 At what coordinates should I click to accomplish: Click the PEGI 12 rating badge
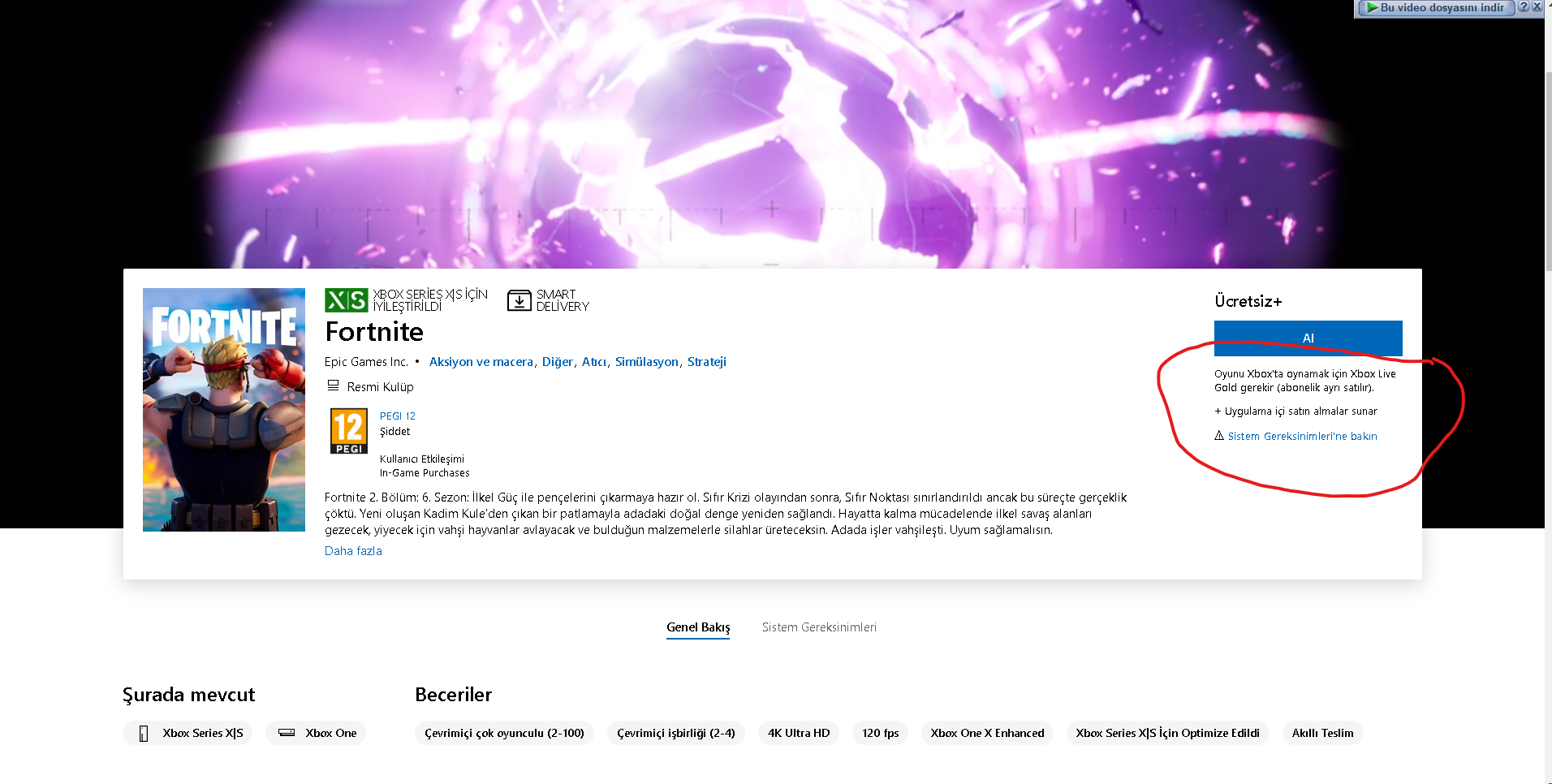349,431
